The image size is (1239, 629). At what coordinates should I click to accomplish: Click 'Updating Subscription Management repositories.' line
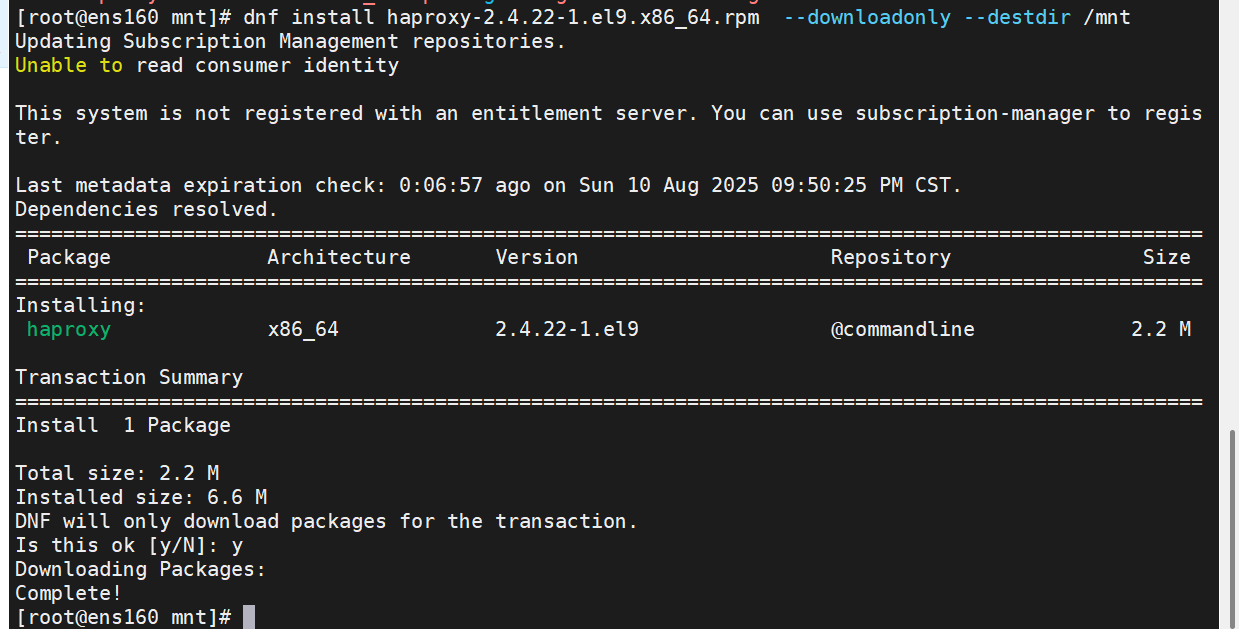click(x=291, y=41)
